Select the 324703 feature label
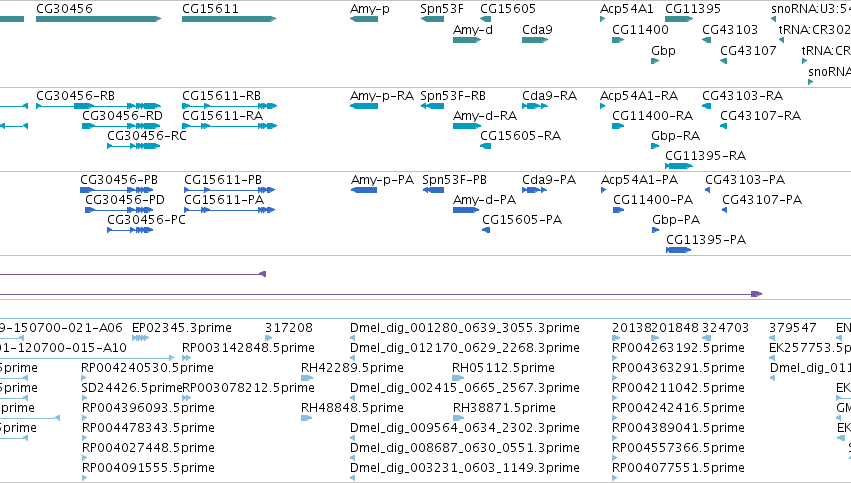Image resolution: width=851 pixels, height=483 pixels. [726, 328]
